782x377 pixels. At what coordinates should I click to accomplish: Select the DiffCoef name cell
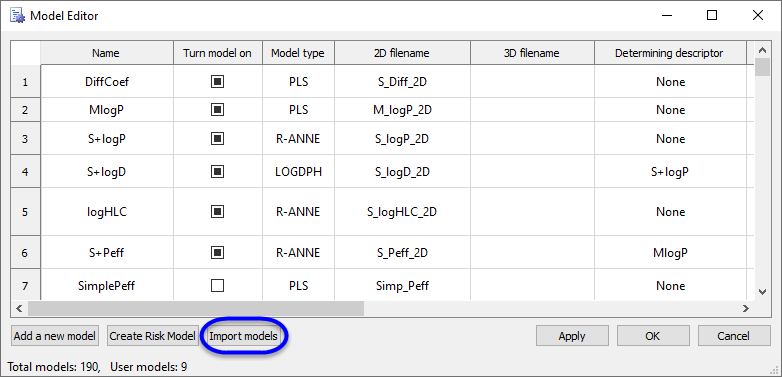(x=107, y=82)
